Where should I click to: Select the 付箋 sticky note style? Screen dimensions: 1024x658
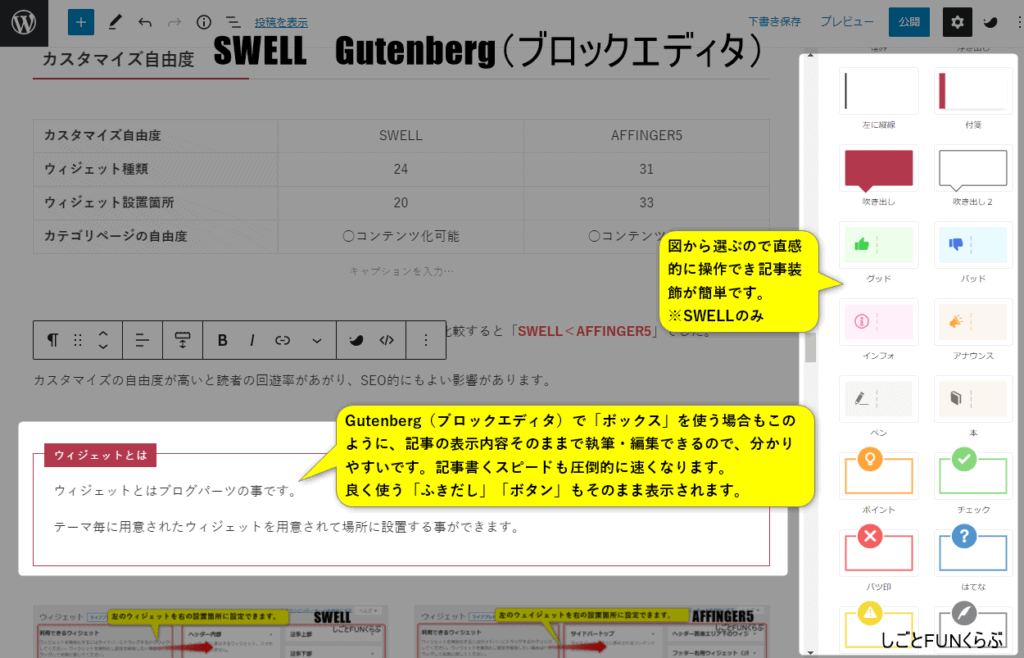pos(973,91)
